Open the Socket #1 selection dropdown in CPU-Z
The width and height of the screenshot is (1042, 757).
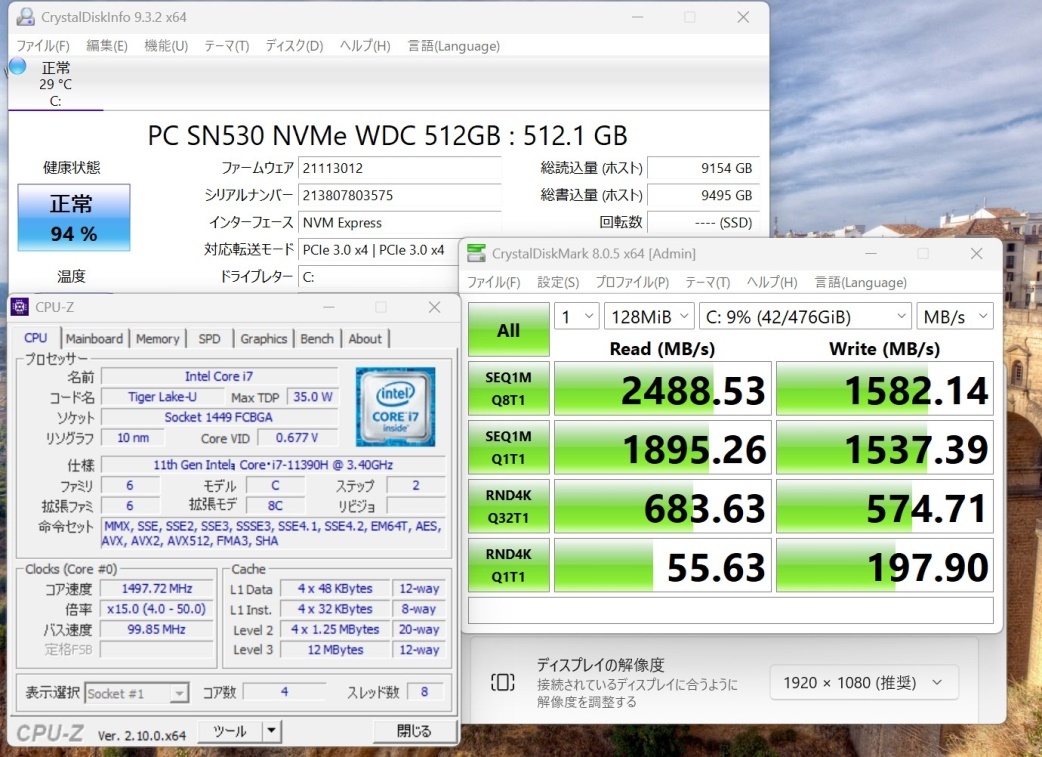137,693
